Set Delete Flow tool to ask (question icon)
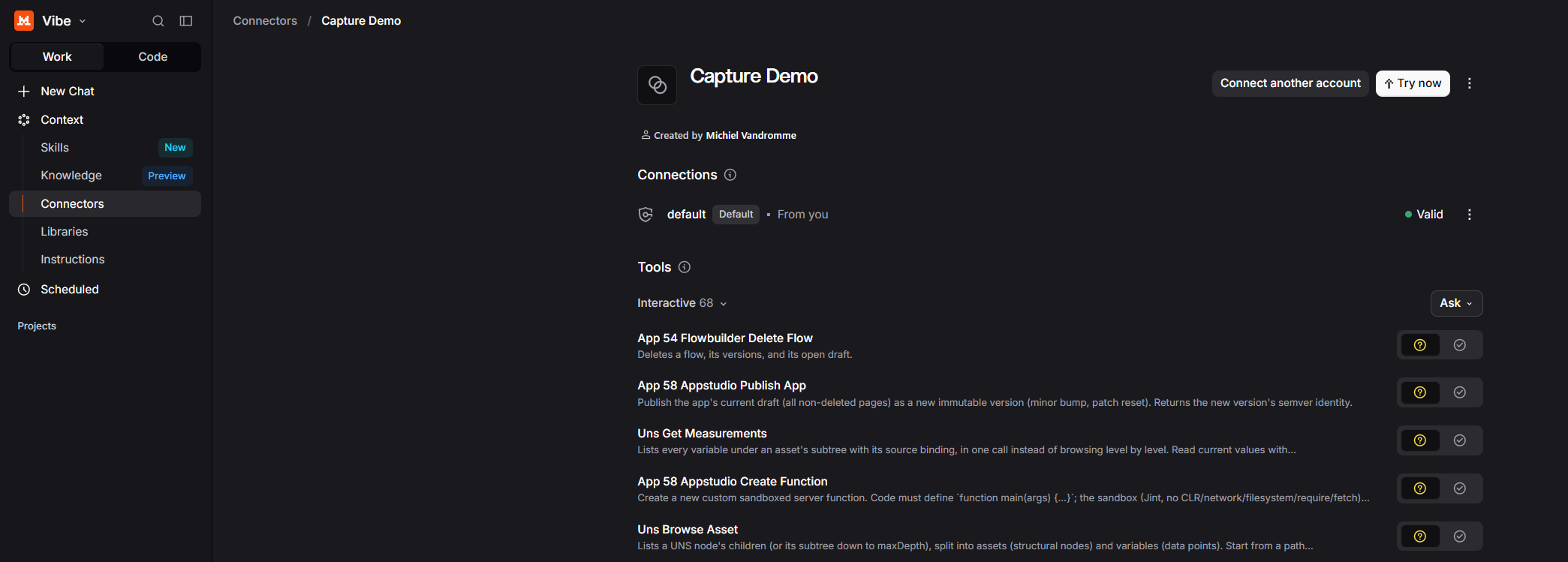This screenshot has width=1568, height=562. pyautogui.click(x=1419, y=345)
